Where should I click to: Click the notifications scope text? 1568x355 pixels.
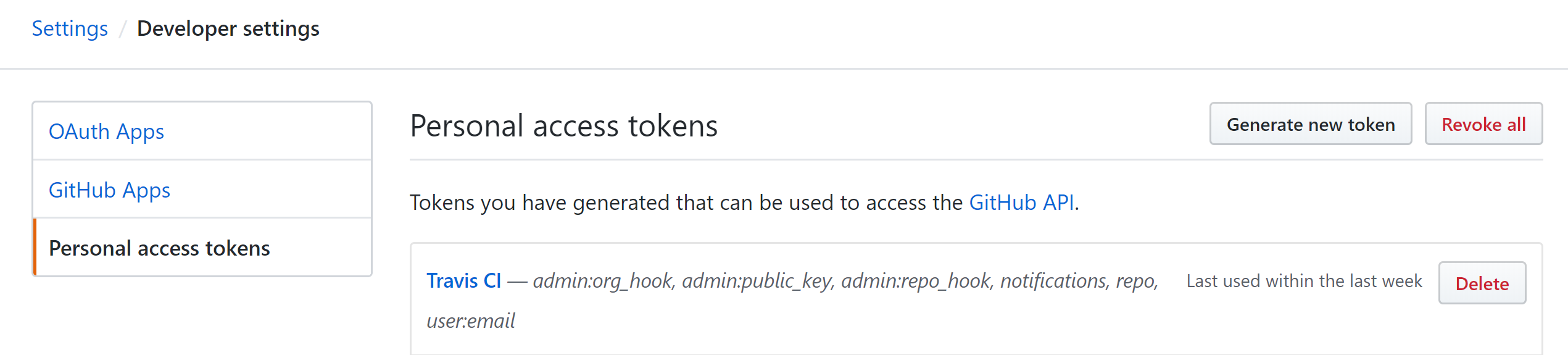tap(1053, 281)
